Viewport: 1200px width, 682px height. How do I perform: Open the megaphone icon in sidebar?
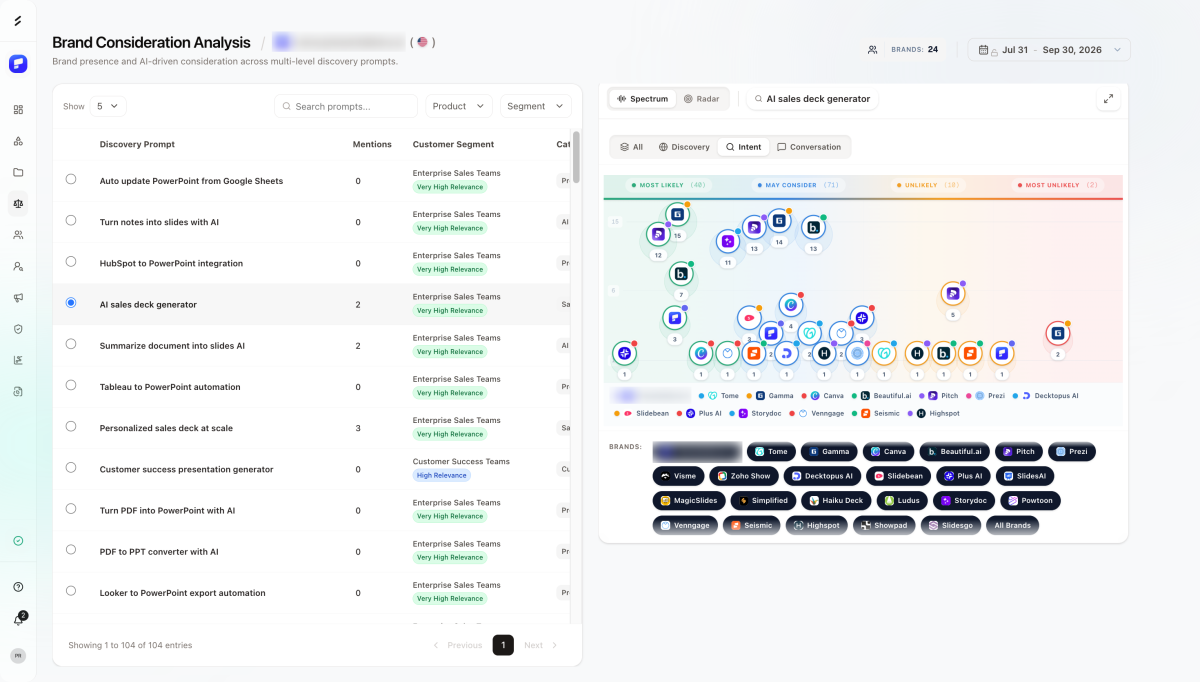click(18, 298)
